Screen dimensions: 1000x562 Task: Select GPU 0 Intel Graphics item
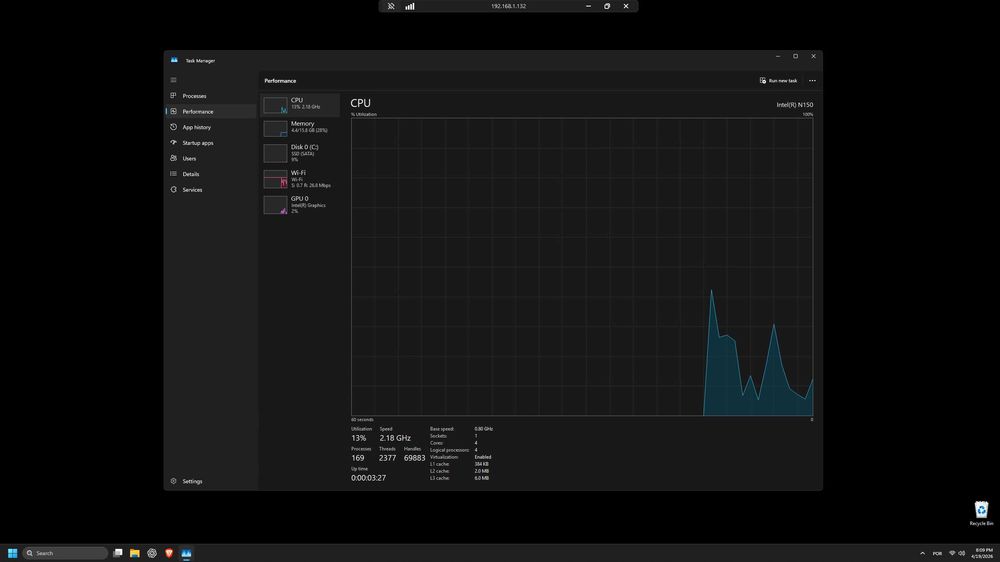pyautogui.click(x=300, y=205)
